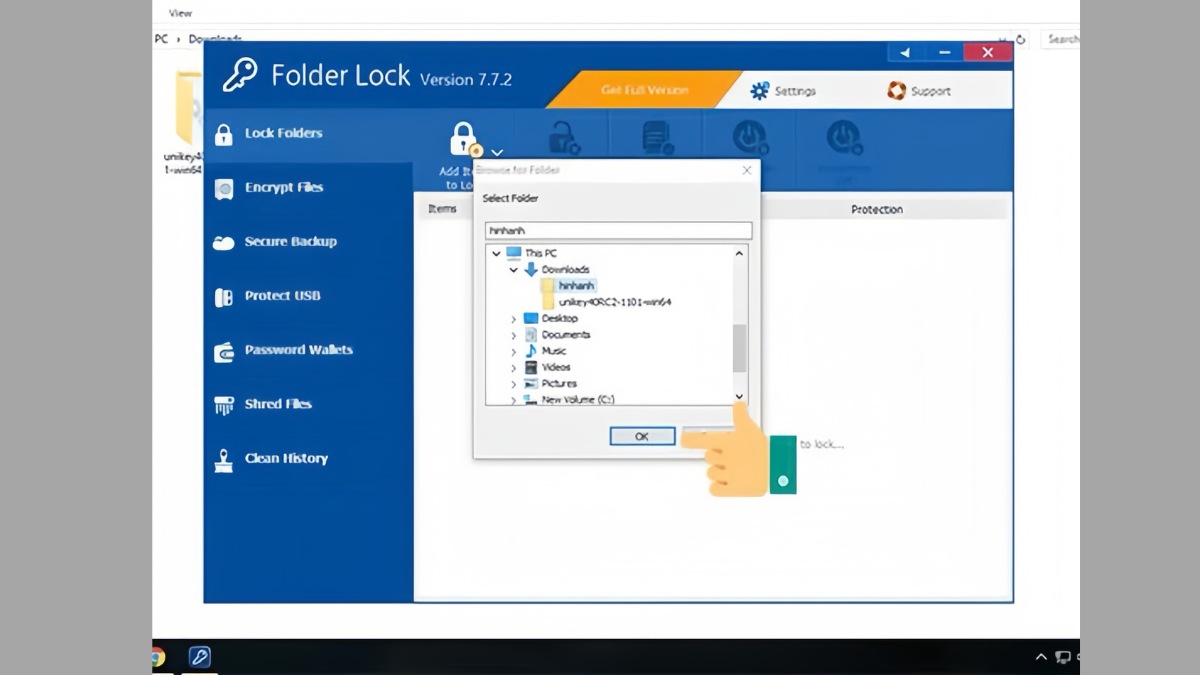This screenshot has height=675, width=1200.
Task: Click the File Explorer search box
Action: click(x=1060, y=39)
